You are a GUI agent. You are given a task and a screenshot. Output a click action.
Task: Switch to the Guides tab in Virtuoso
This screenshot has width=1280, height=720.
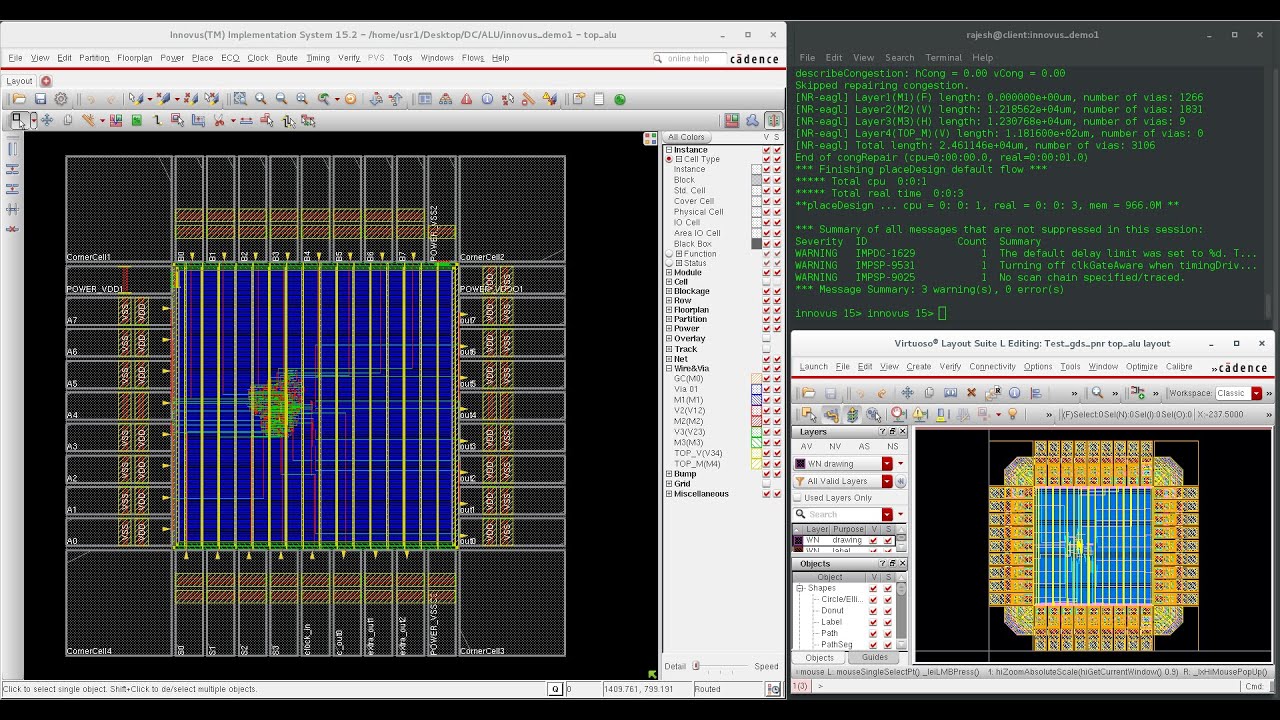(874, 657)
